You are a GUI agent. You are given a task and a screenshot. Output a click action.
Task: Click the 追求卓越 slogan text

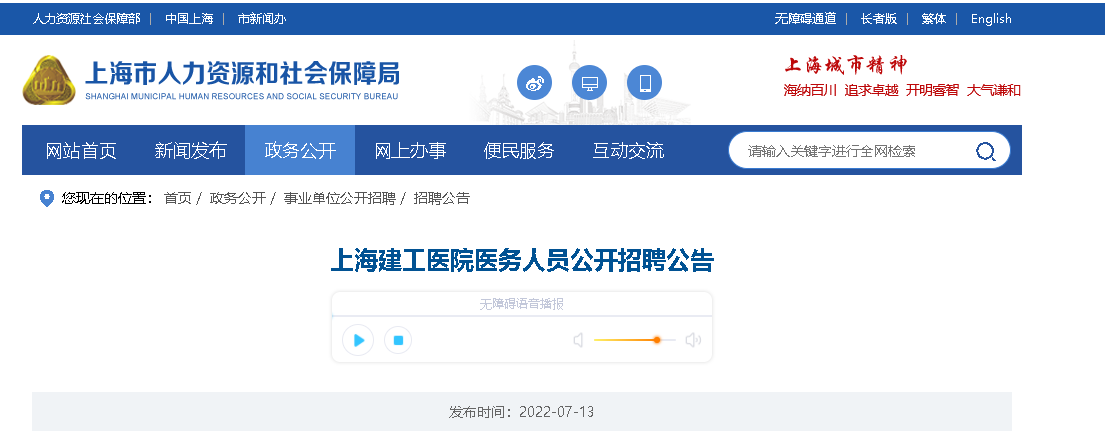pos(872,90)
